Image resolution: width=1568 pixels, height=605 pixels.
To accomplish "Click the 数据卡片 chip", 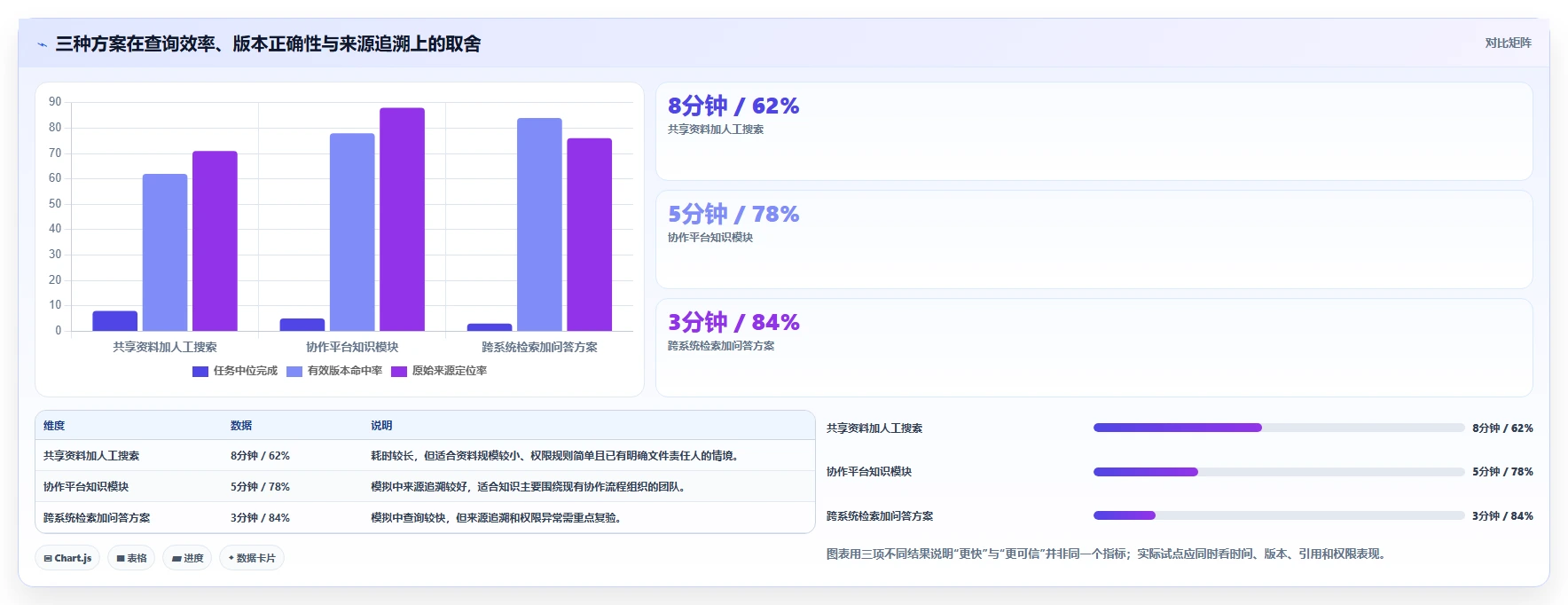I will coord(252,558).
